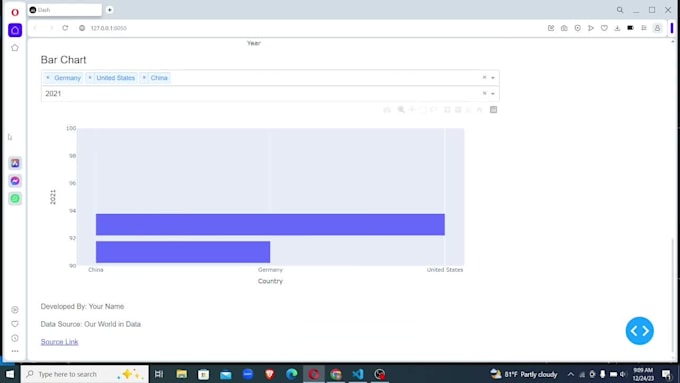Click the snapshot camera icon in the address bar
The width and height of the screenshot is (680, 383).
pos(564,28)
